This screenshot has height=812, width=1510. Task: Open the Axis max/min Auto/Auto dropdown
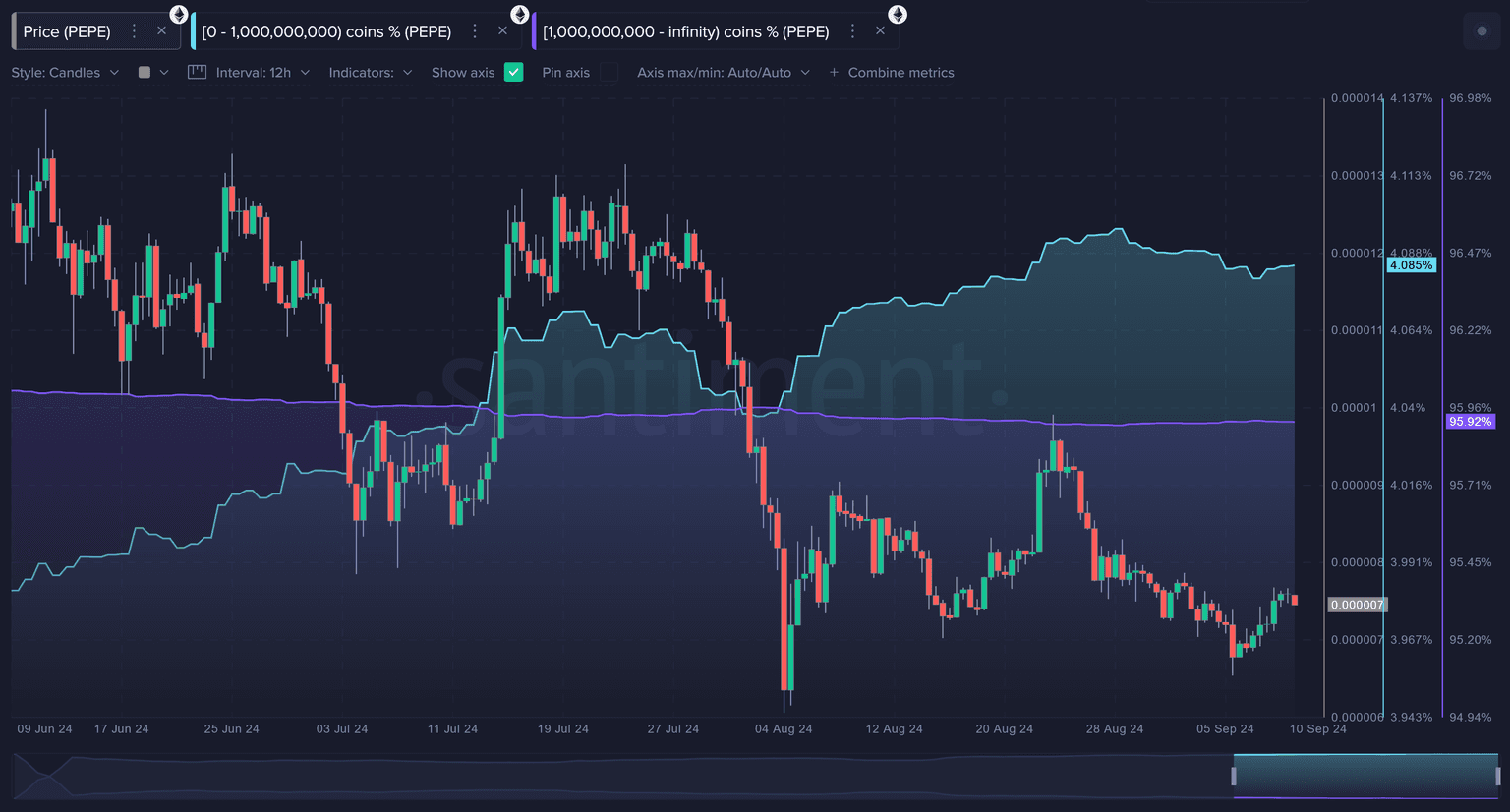pos(723,72)
